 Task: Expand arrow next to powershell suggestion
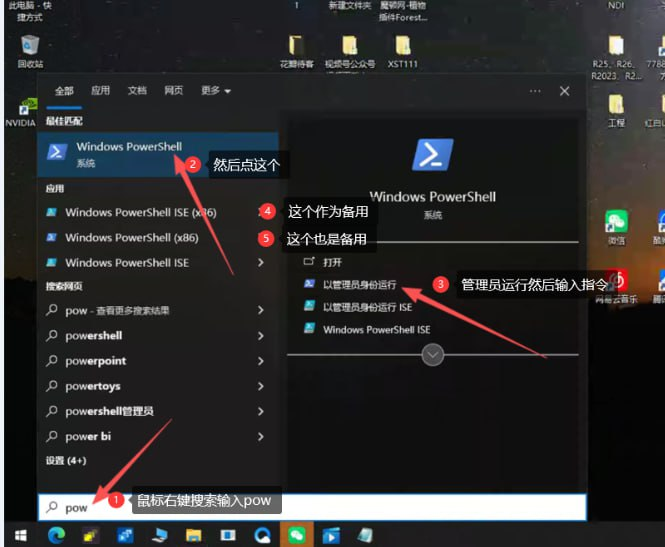pyautogui.click(x=261, y=336)
